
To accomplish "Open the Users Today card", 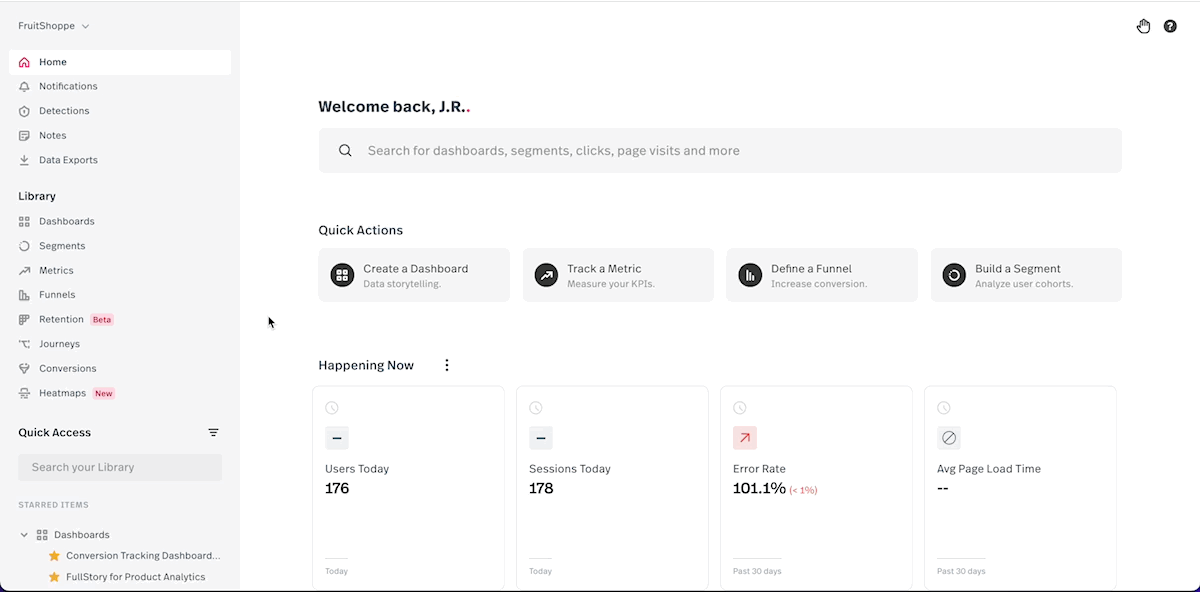I will tap(408, 487).
